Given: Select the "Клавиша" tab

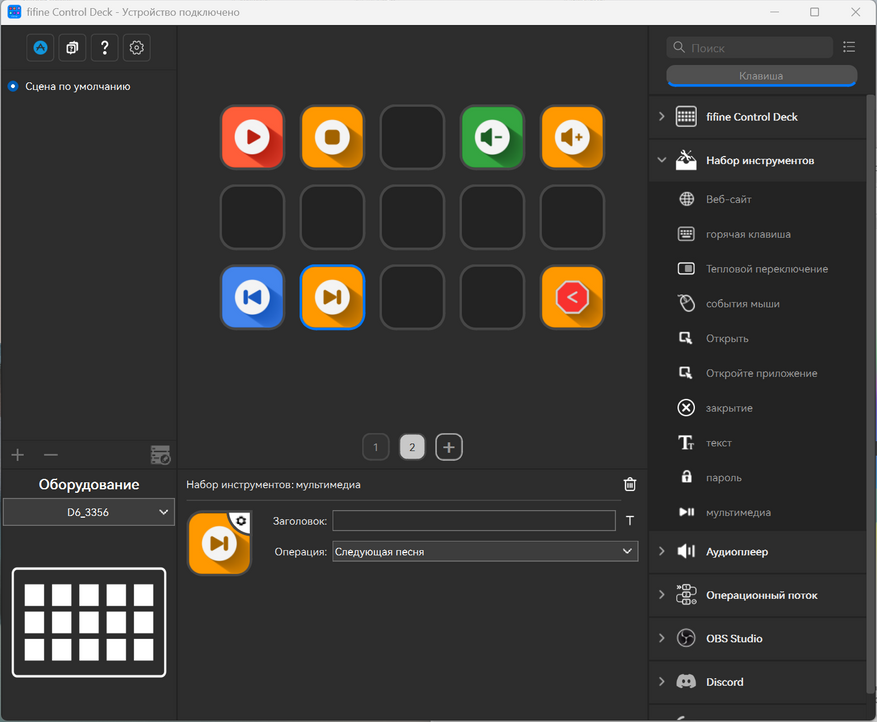Looking at the screenshot, I should tap(761, 76).
